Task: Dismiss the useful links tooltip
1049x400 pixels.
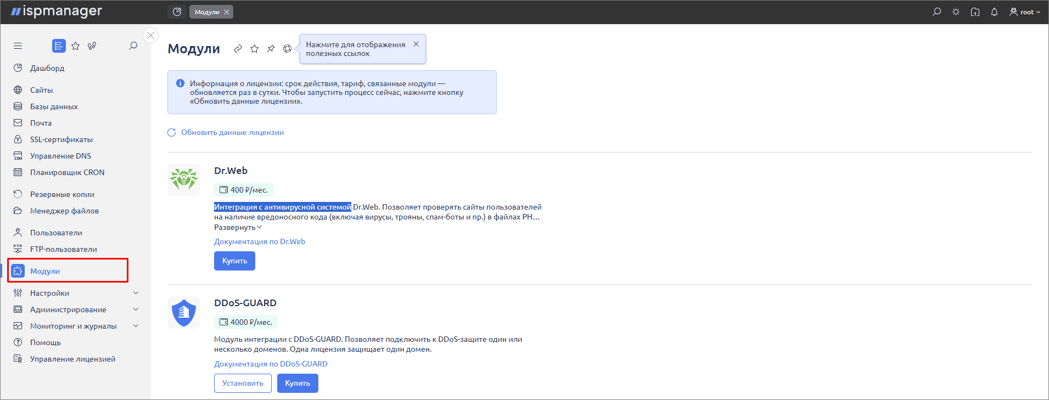Action: [415, 43]
